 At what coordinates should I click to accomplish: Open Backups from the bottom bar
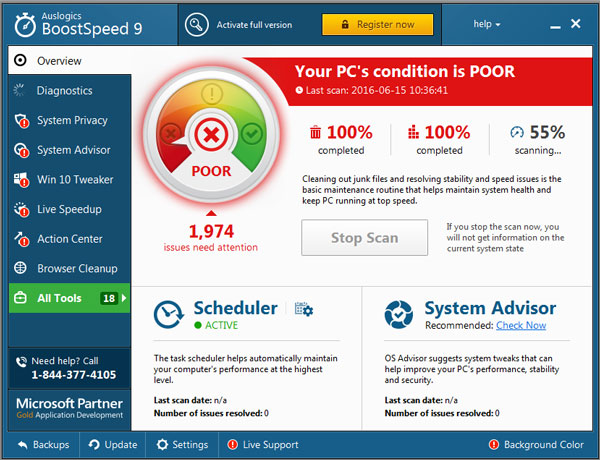point(43,445)
